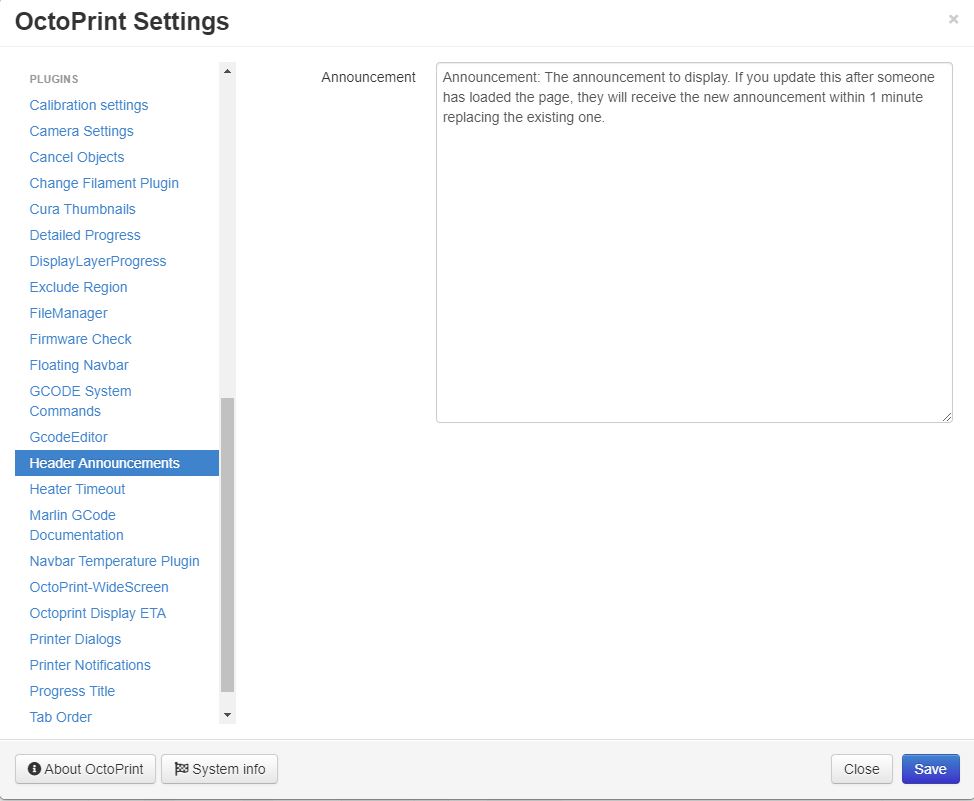Open System info dialog
Viewport: 974px width, 801px height.
pos(219,769)
